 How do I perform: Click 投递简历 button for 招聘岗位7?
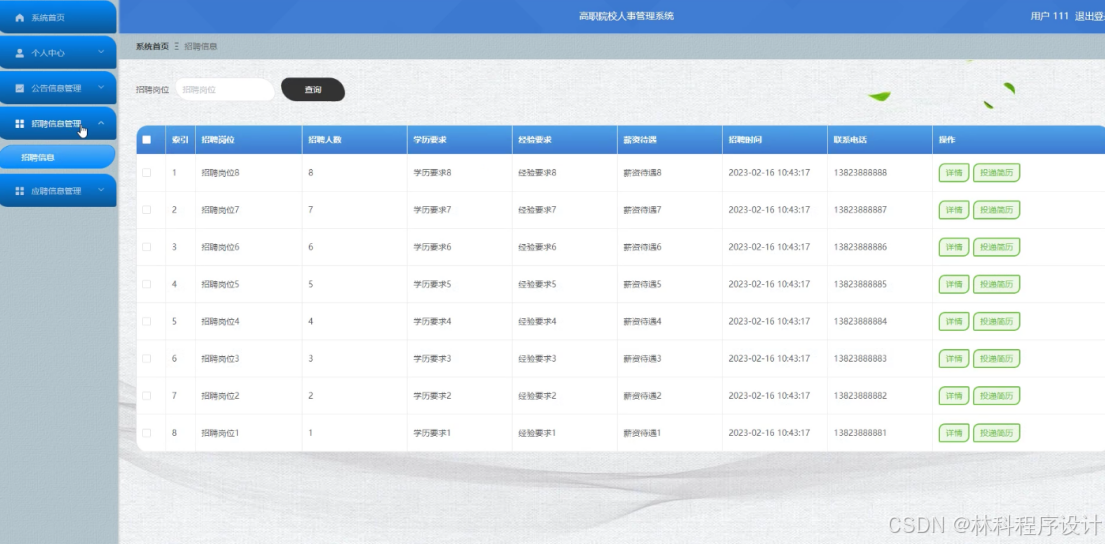point(997,210)
